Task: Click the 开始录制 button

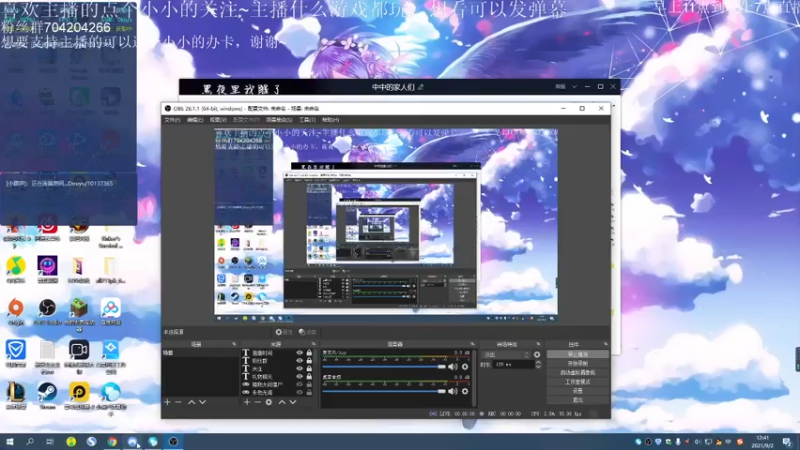Action: tap(578, 363)
